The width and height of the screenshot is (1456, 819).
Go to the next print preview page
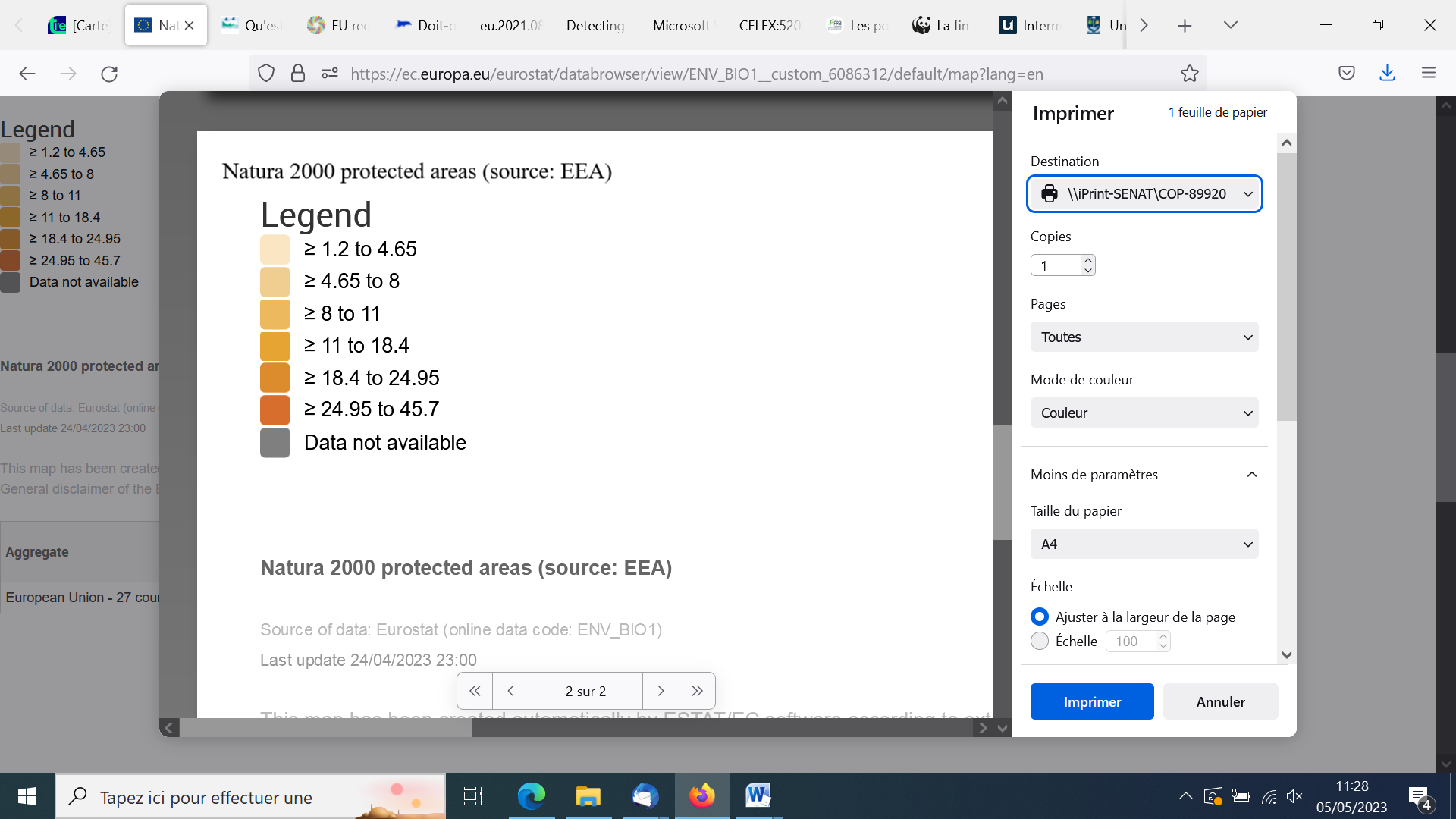[x=661, y=691]
